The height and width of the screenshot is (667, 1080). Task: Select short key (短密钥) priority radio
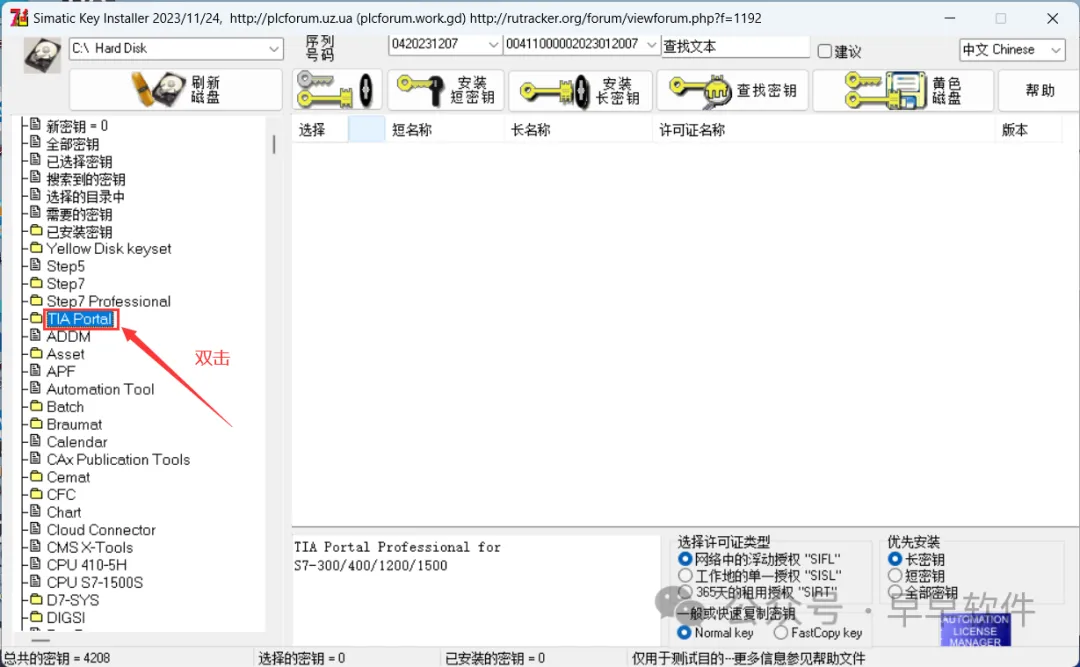pos(895,575)
